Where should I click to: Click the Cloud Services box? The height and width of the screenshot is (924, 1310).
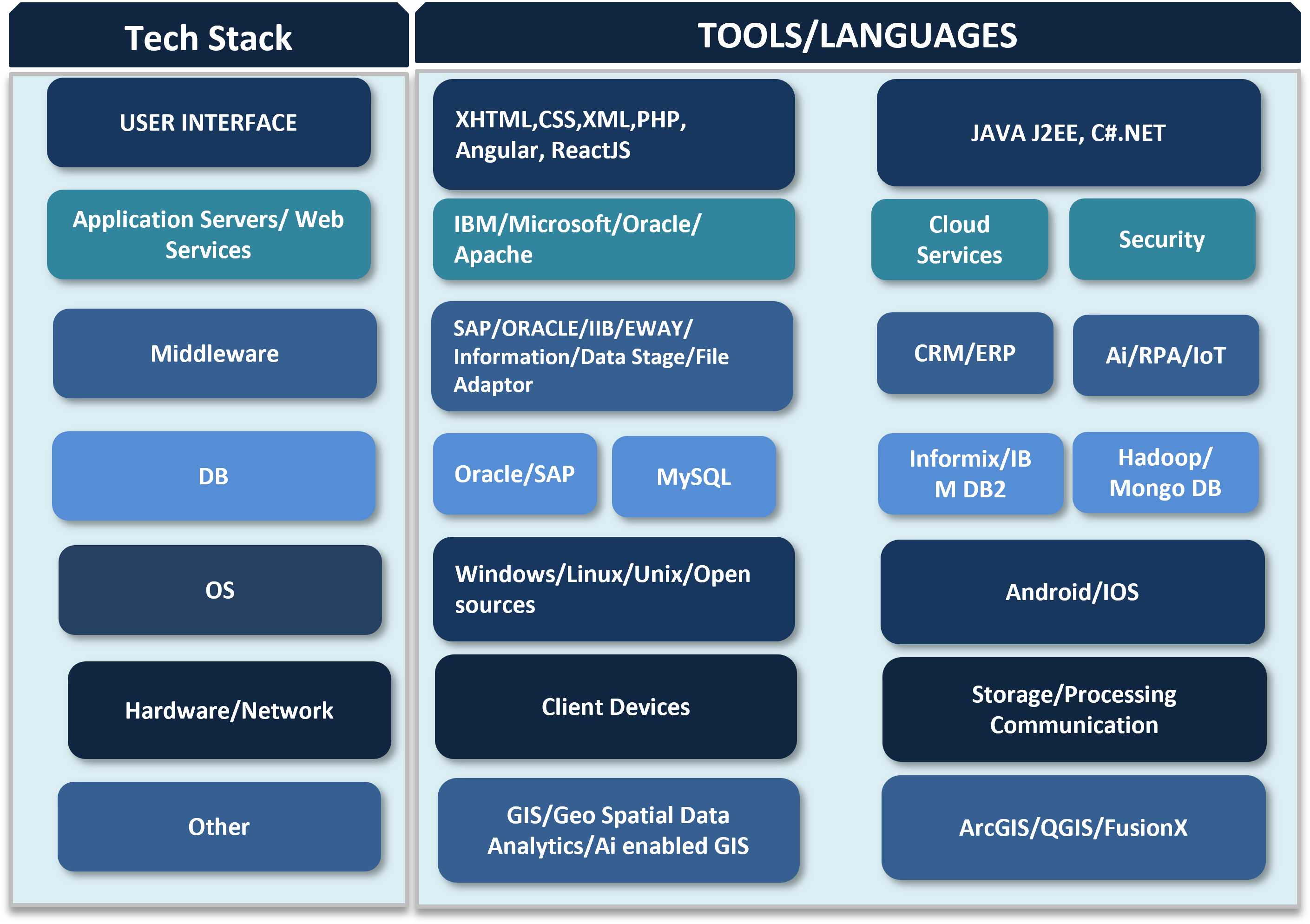tap(959, 240)
